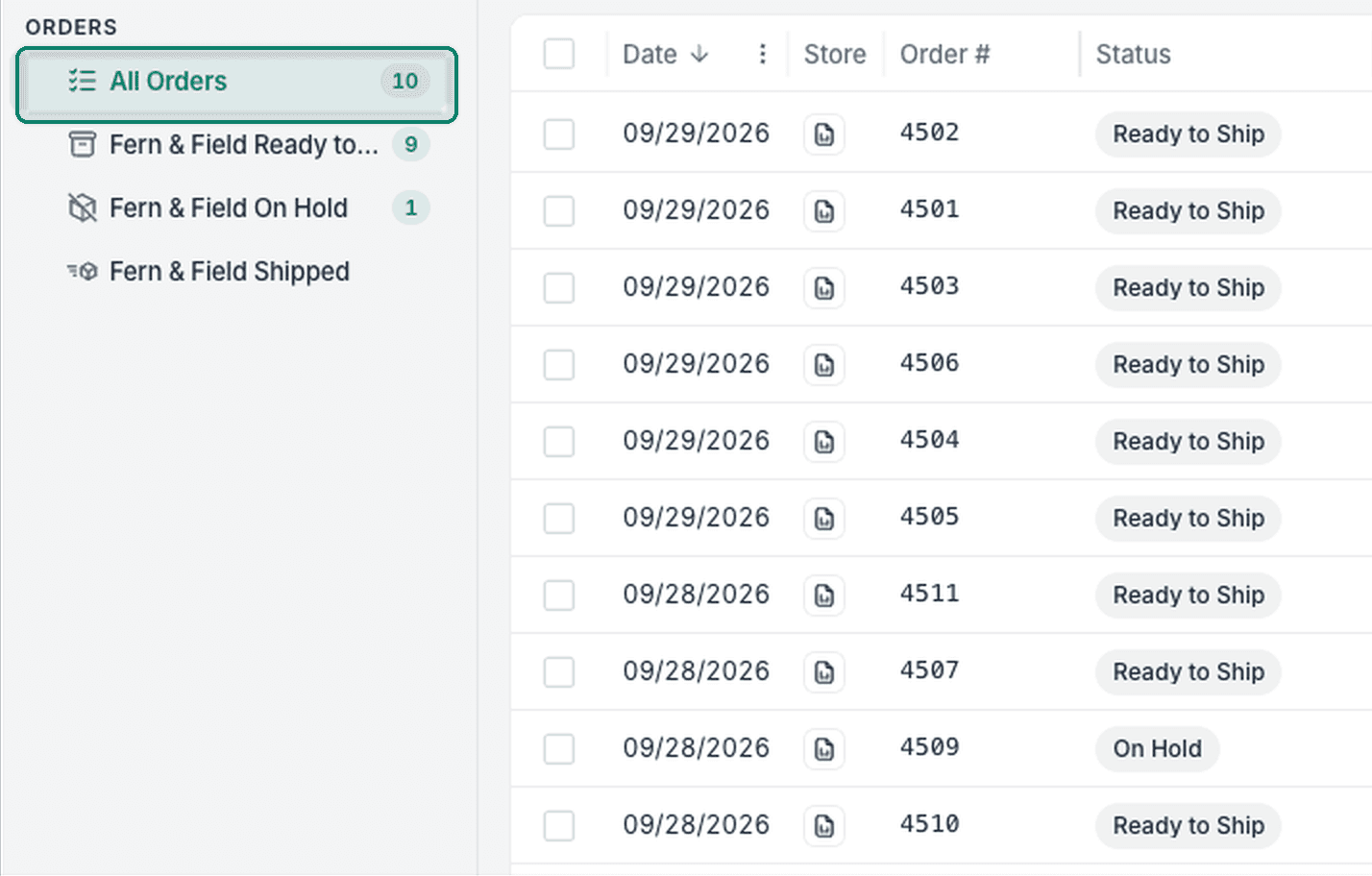Open store icon for order 4510
1372x876 pixels.
824,826
